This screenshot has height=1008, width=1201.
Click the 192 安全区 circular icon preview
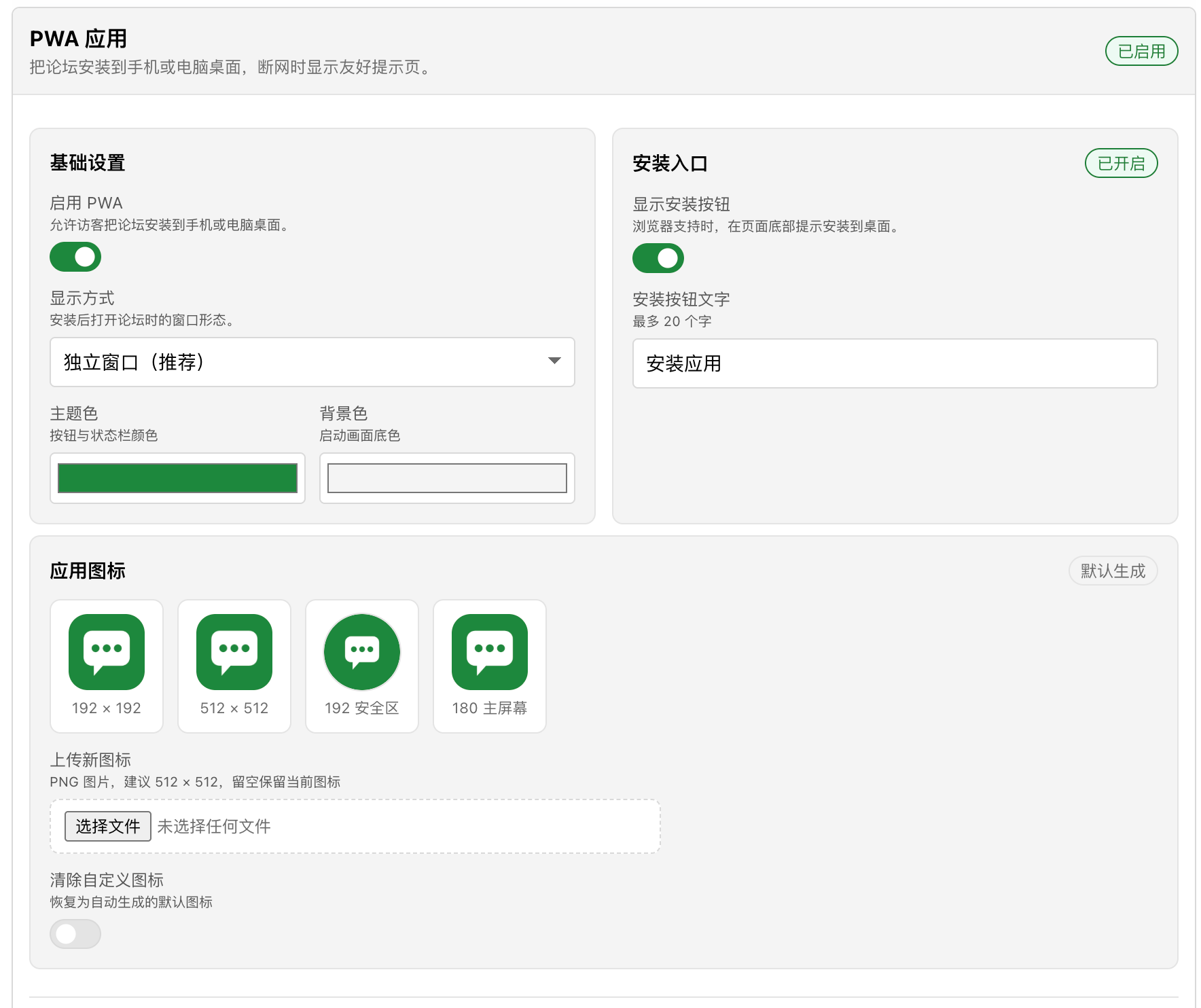362,652
